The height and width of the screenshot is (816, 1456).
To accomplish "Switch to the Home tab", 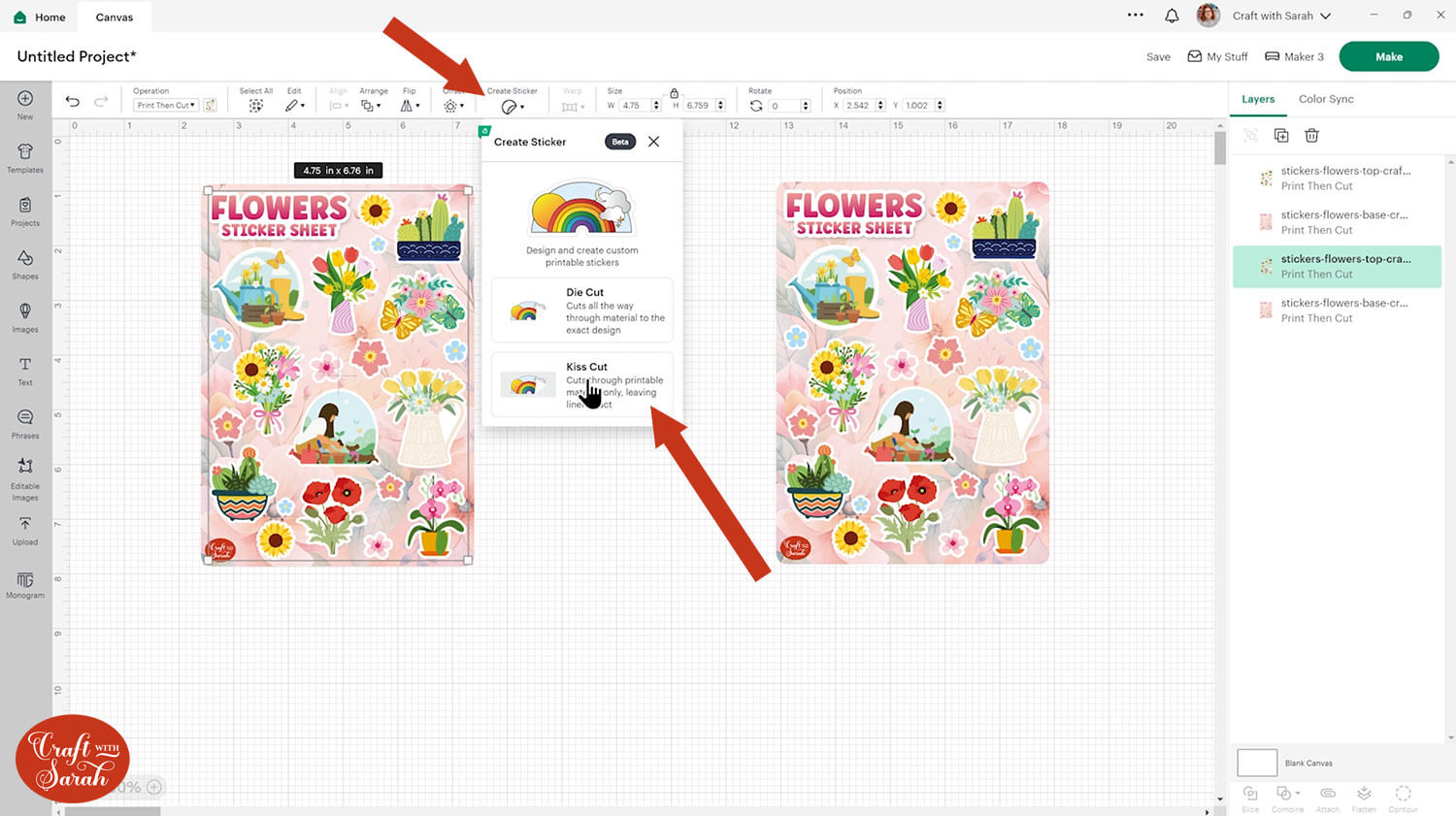I will tap(40, 17).
